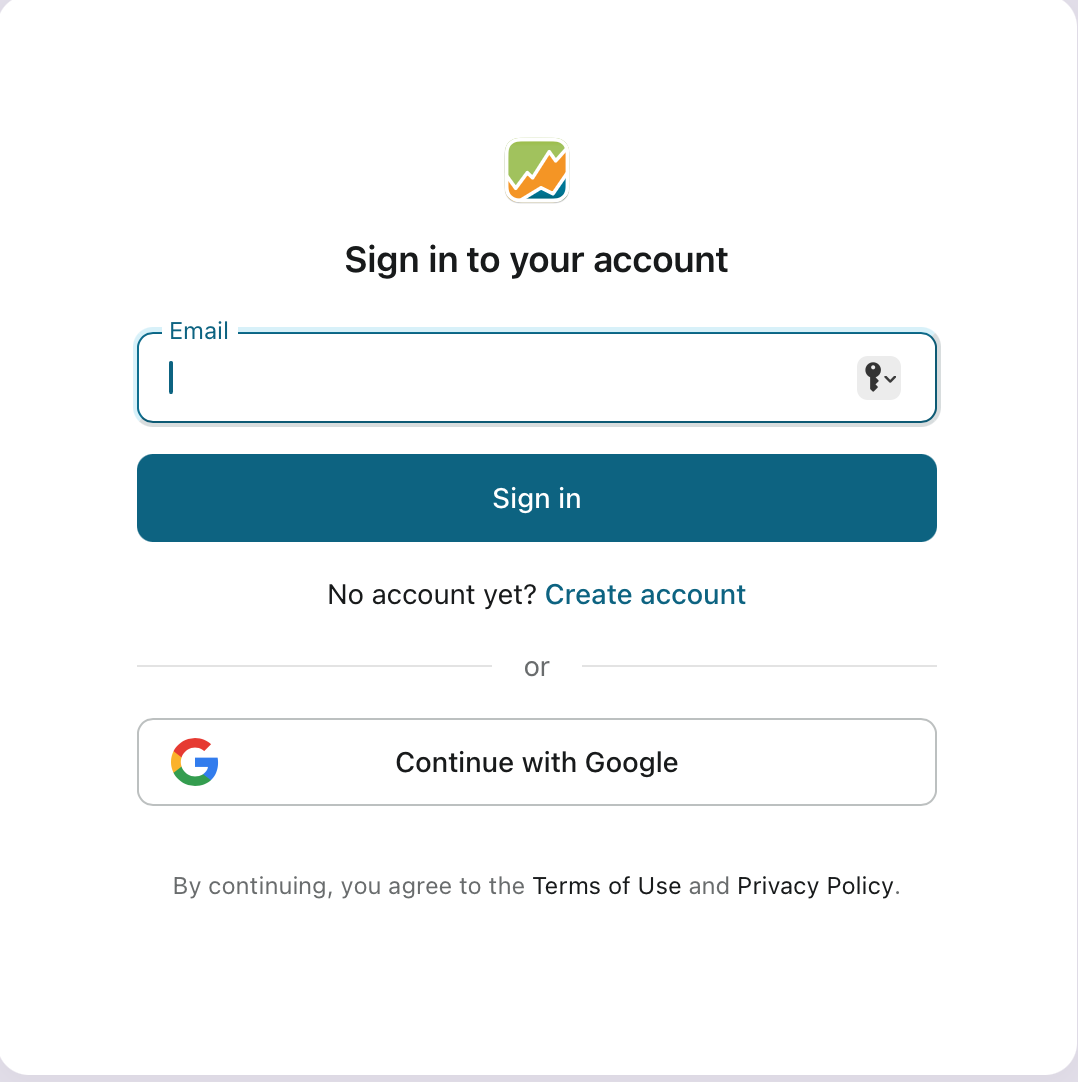This screenshot has width=1078, height=1082.
Task: Expand the chevron beside the key icon
Action: (x=890, y=379)
